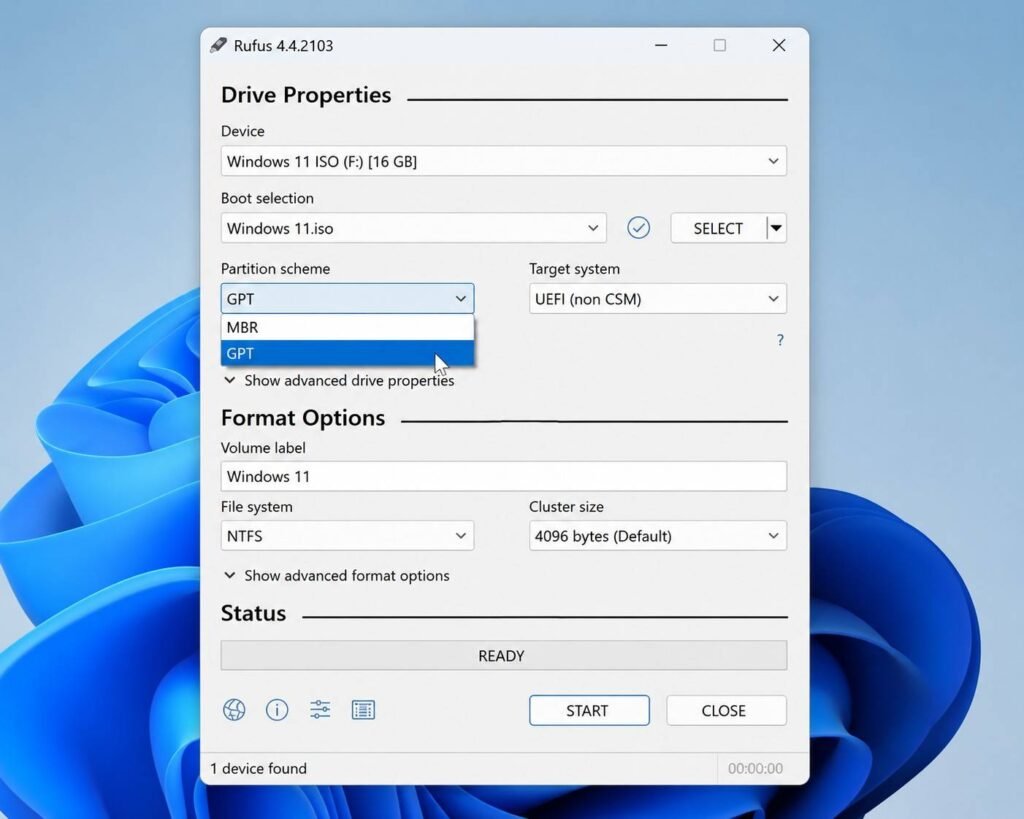Open the Target system dropdown
This screenshot has width=1024, height=819.
(x=658, y=298)
